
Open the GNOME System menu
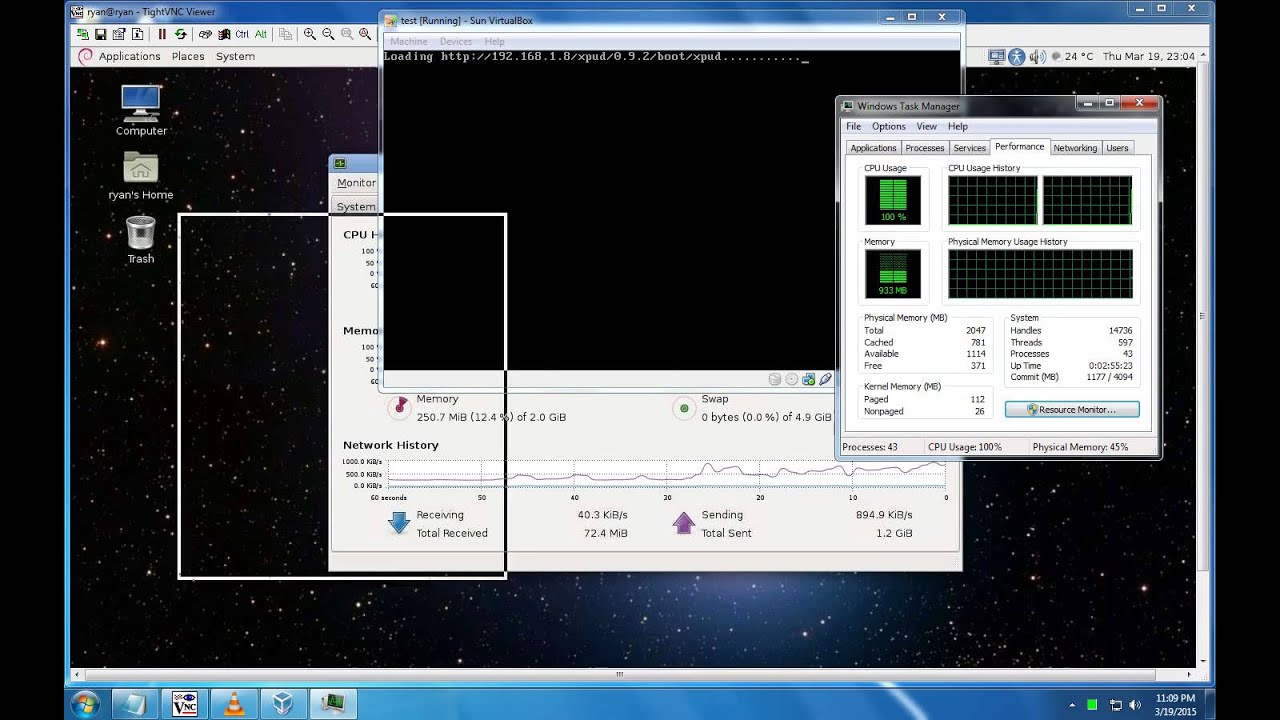[x=235, y=56]
